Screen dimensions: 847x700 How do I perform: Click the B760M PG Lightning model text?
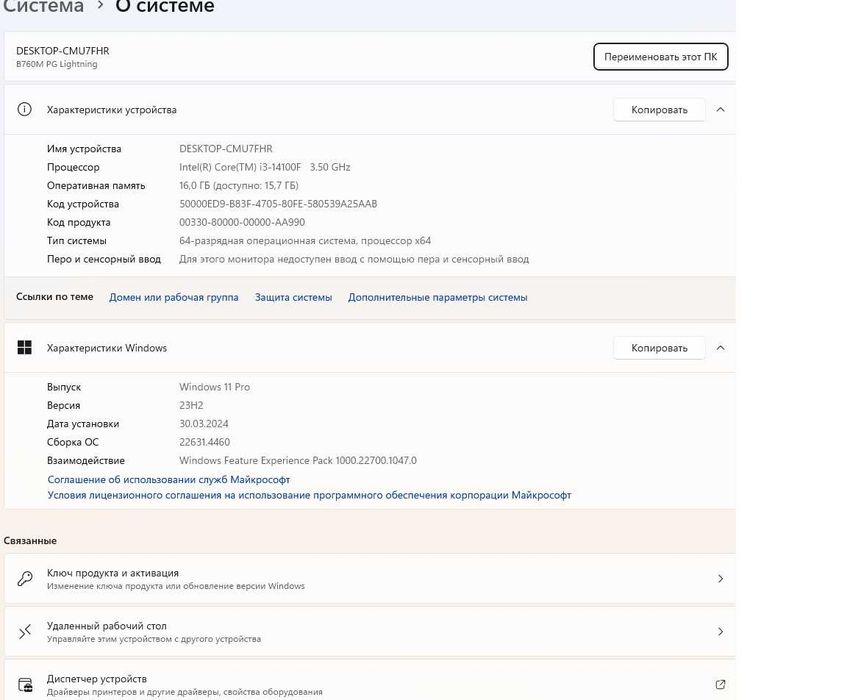[57, 64]
